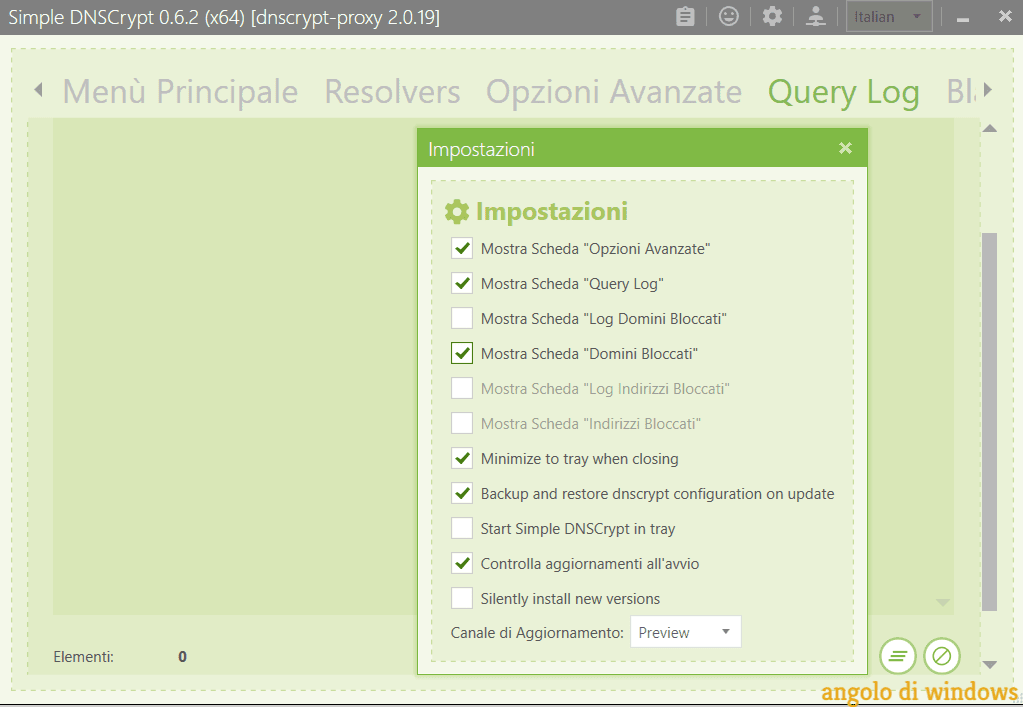Click the network user icon in title bar
1023x707 pixels.
pos(817,17)
